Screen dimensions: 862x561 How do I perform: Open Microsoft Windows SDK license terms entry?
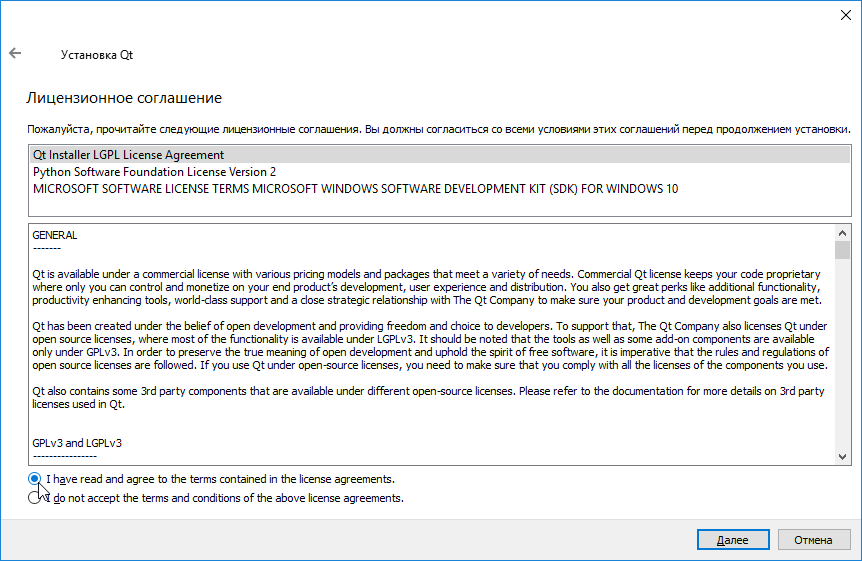tap(355, 189)
